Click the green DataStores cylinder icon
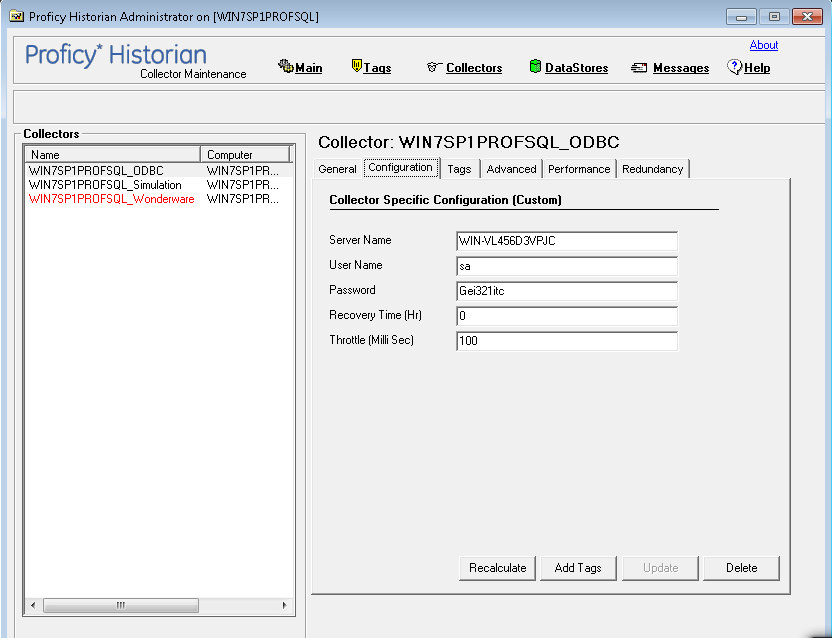The width and height of the screenshot is (832, 638). point(535,66)
